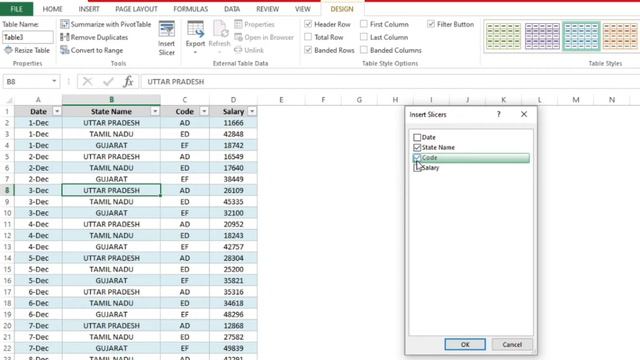Image resolution: width=640 pixels, height=360 pixels.
Task: Apply the purple table style swatch
Action: [542, 36]
